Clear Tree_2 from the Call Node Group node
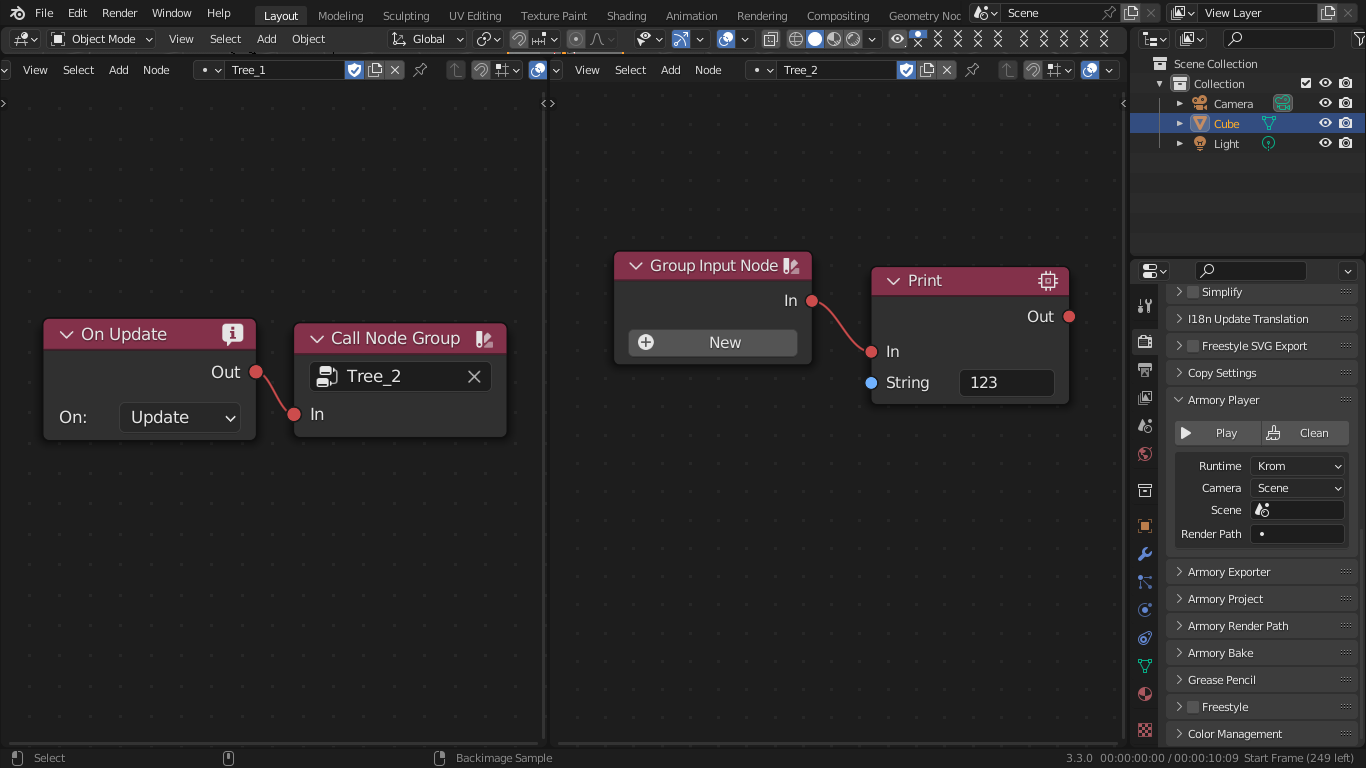The width and height of the screenshot is (1366, 768). click(x=474, y=376)
